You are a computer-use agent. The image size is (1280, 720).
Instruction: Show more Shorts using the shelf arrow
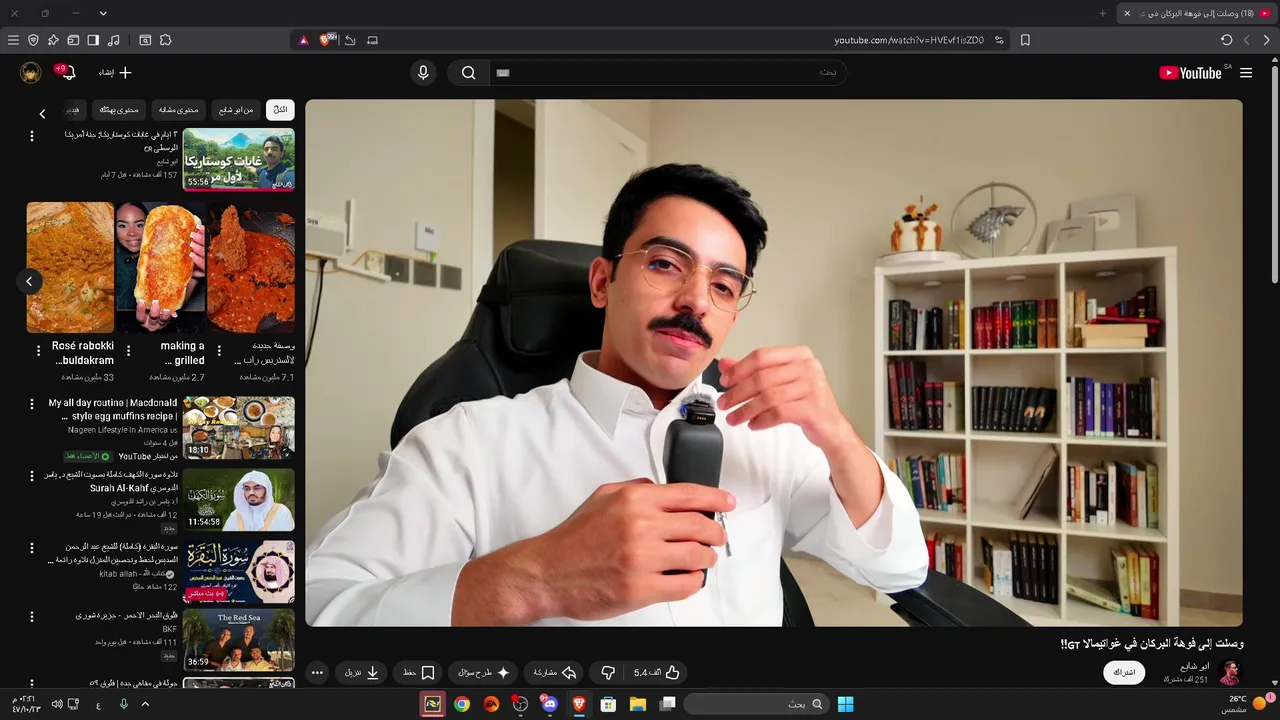pos(29,282)
